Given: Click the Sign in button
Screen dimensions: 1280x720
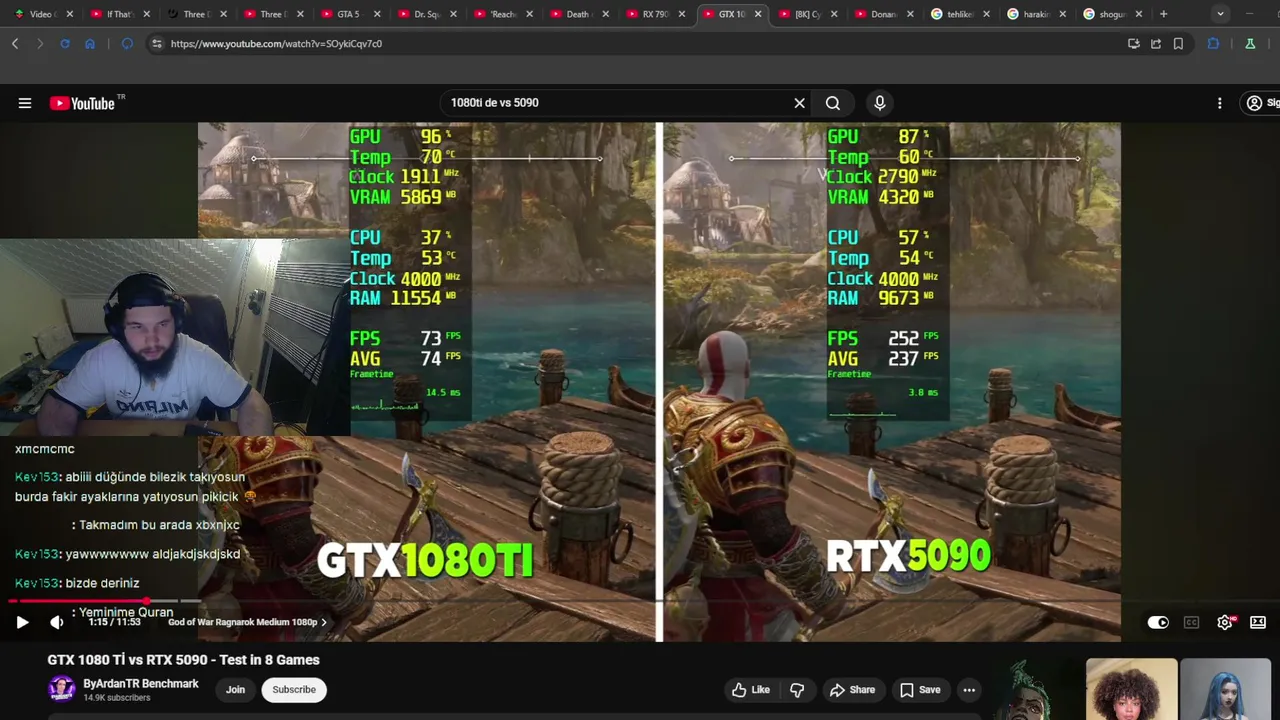Looking at the screenshot, I should click(x=1262, y=103).
